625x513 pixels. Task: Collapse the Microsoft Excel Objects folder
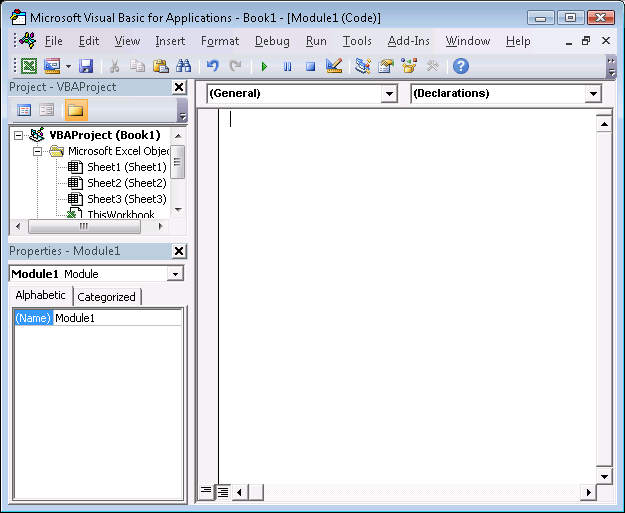coord(37,151)
